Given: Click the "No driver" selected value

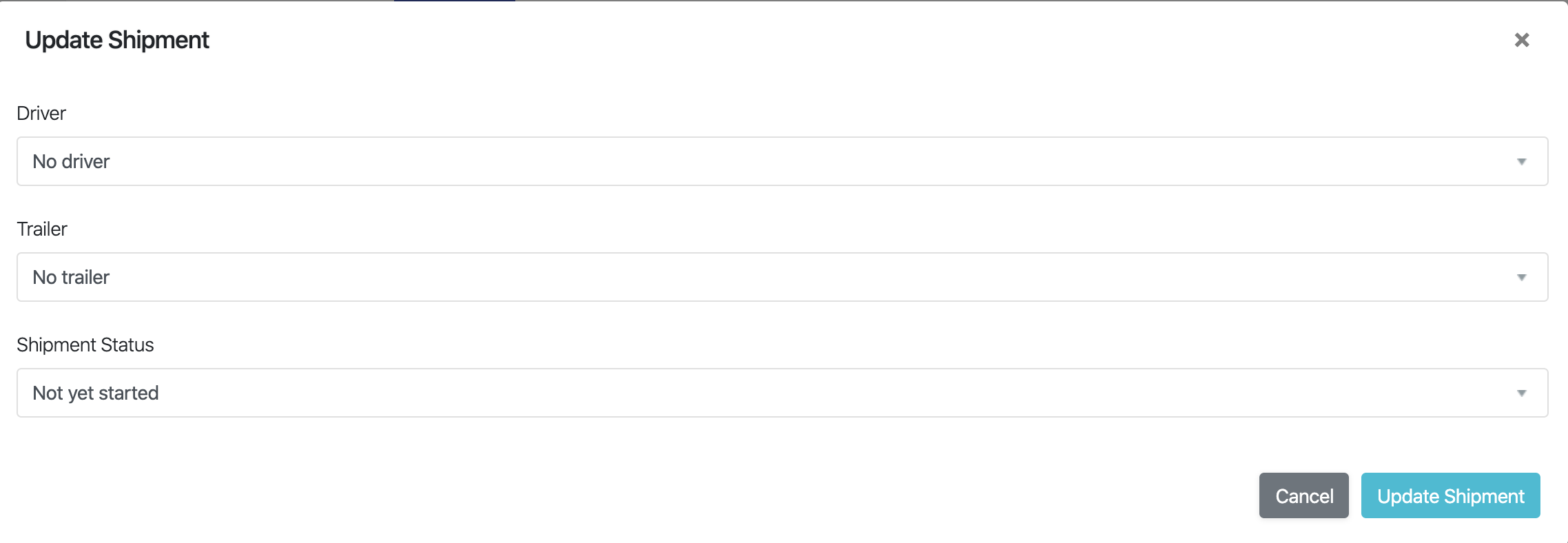Looking at the screenshot, I should click(71, 161).
